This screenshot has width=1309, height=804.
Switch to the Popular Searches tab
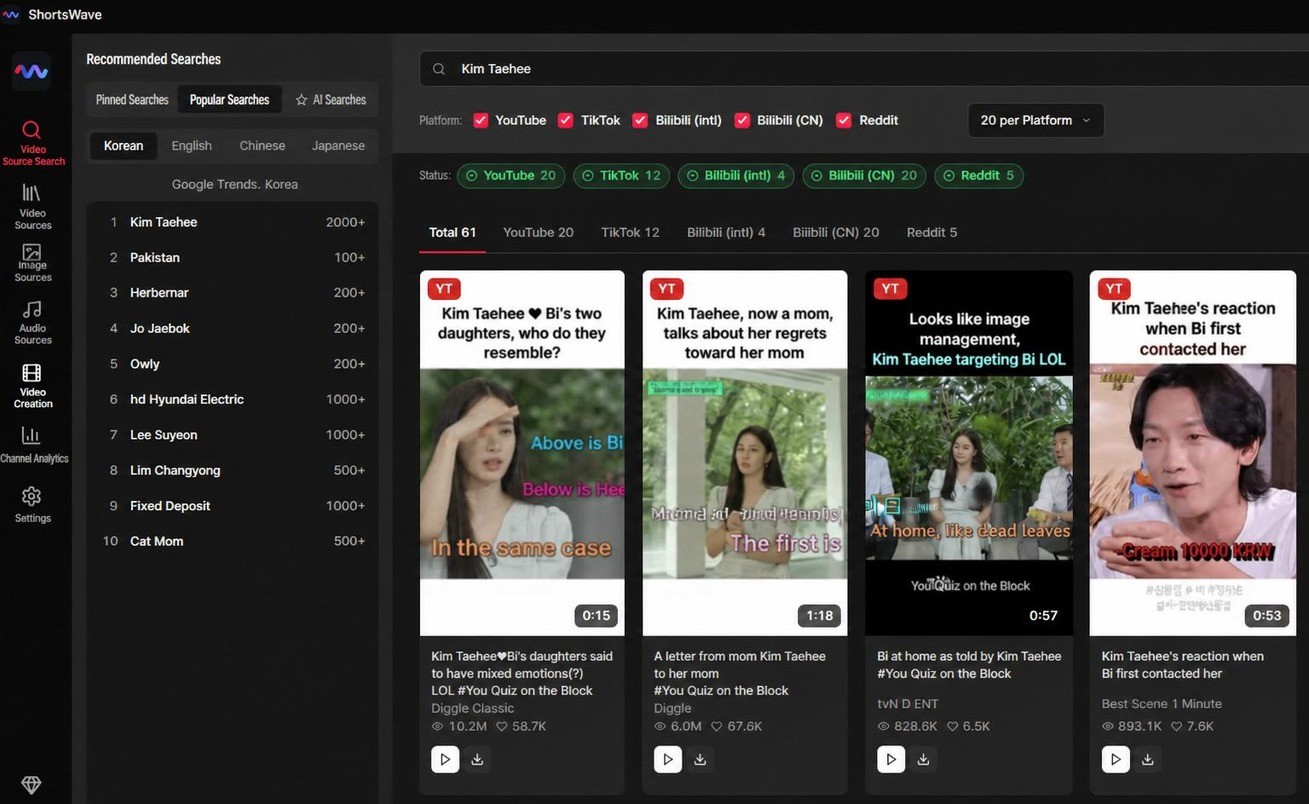229,100
